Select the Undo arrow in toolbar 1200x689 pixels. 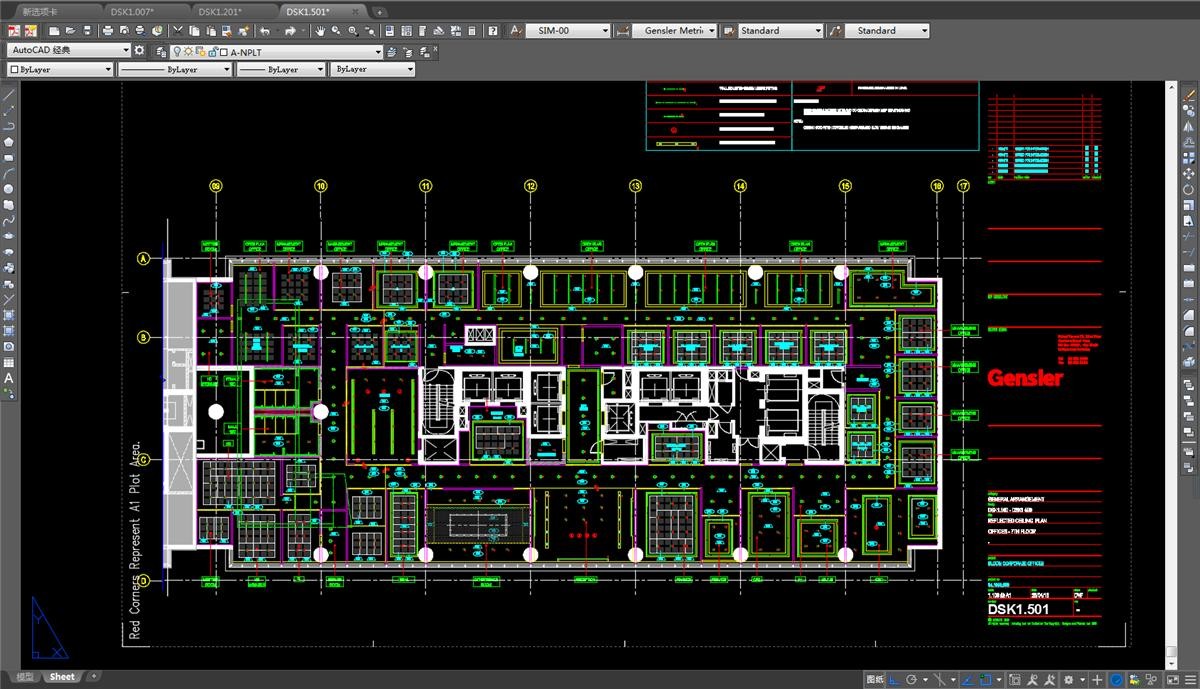click(x=265, y=31)
